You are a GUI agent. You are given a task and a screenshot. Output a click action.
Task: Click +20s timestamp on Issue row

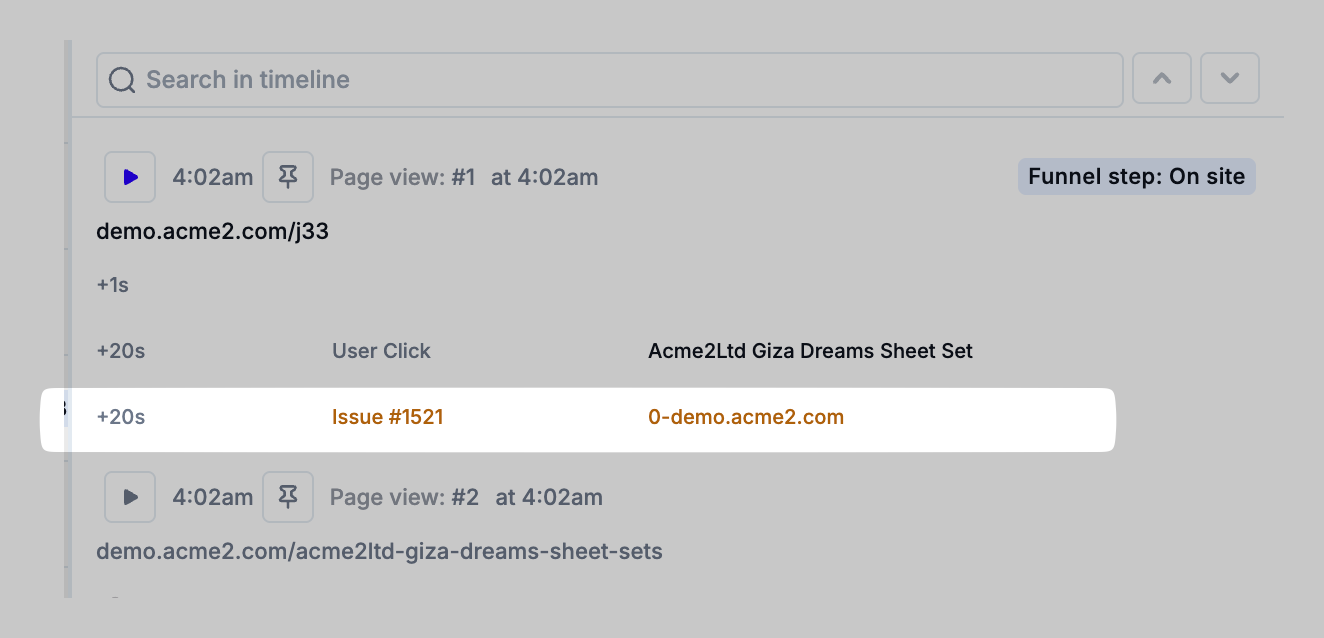coord(121,417)
